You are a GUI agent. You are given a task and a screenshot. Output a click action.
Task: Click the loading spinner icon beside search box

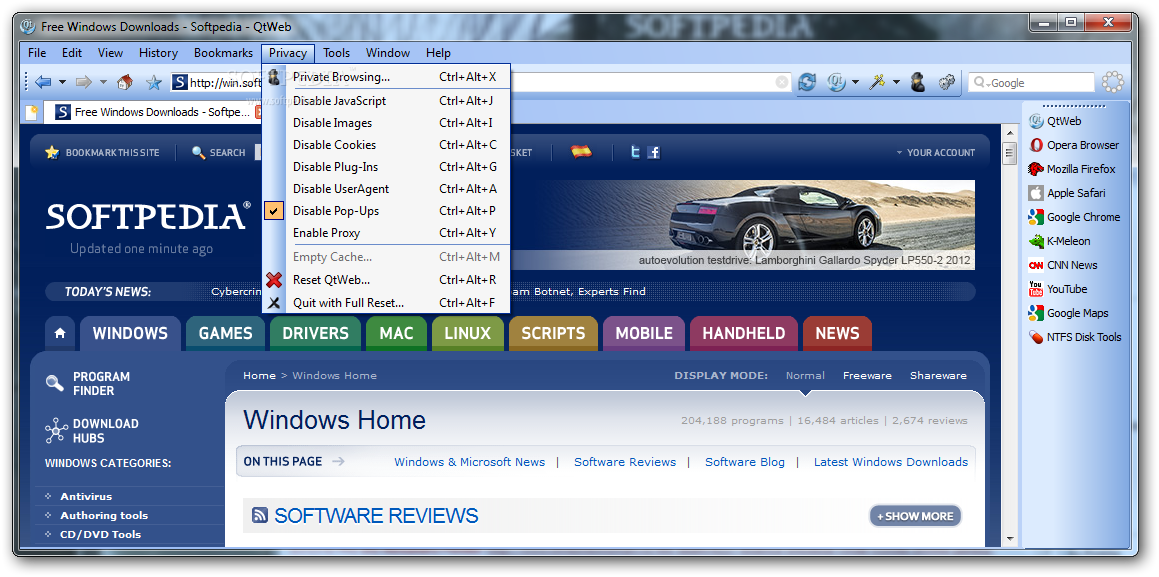pyautogui.click(x=1112, y=82)
